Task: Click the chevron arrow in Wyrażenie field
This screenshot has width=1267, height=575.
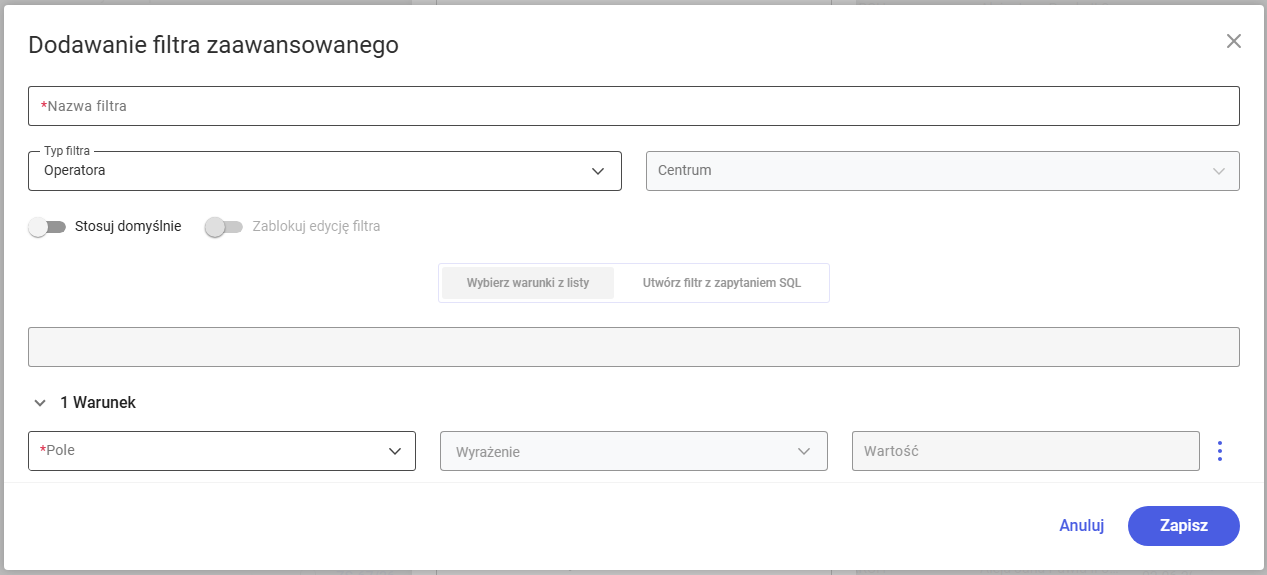Action: point(804,451)
